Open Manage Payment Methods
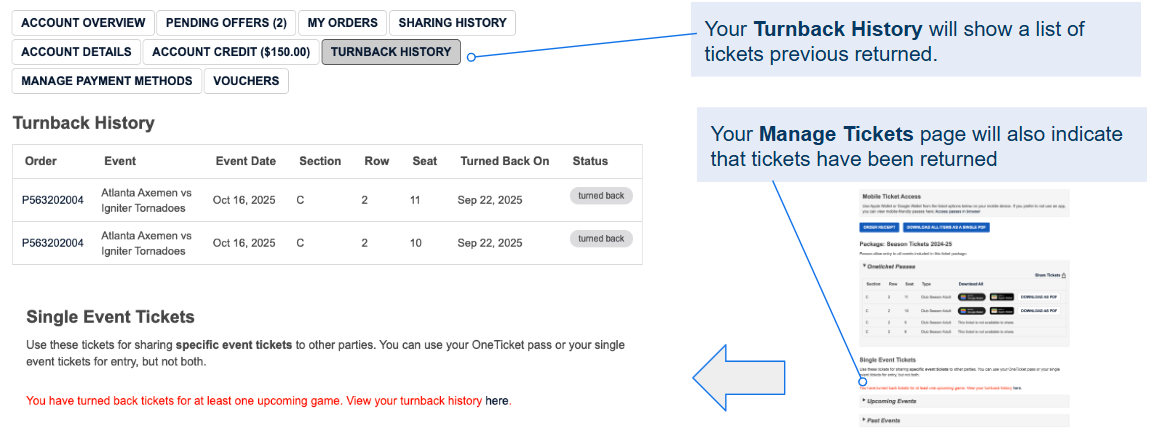1152x434 pixels. [x=106, y=81]
